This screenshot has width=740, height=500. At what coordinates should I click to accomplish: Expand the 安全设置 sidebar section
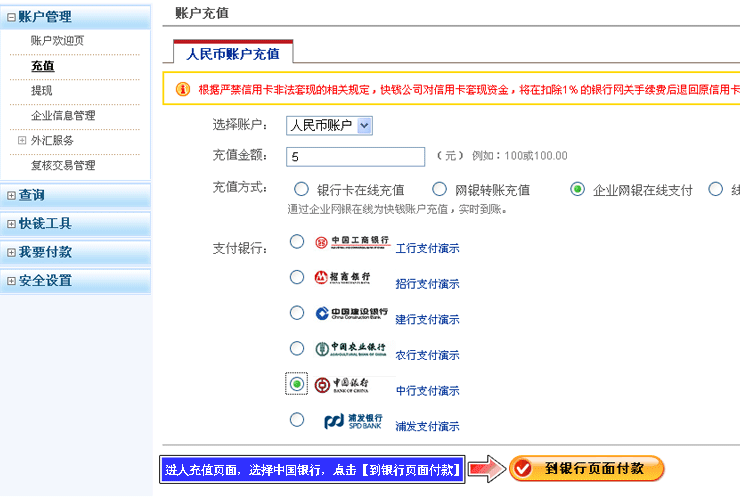tap(11, 281)
